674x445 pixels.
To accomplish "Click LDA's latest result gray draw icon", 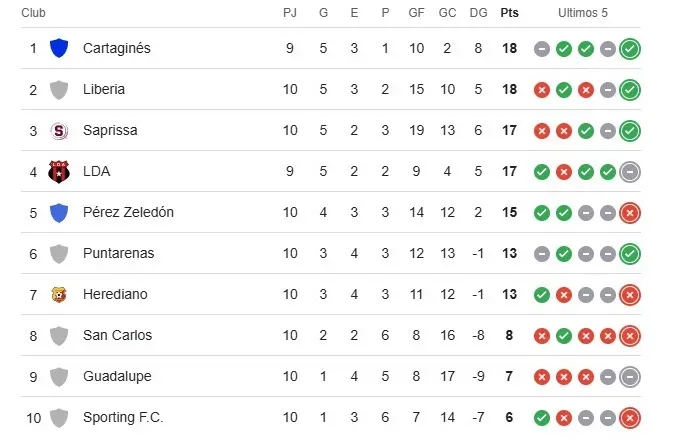I will point(629,171).
